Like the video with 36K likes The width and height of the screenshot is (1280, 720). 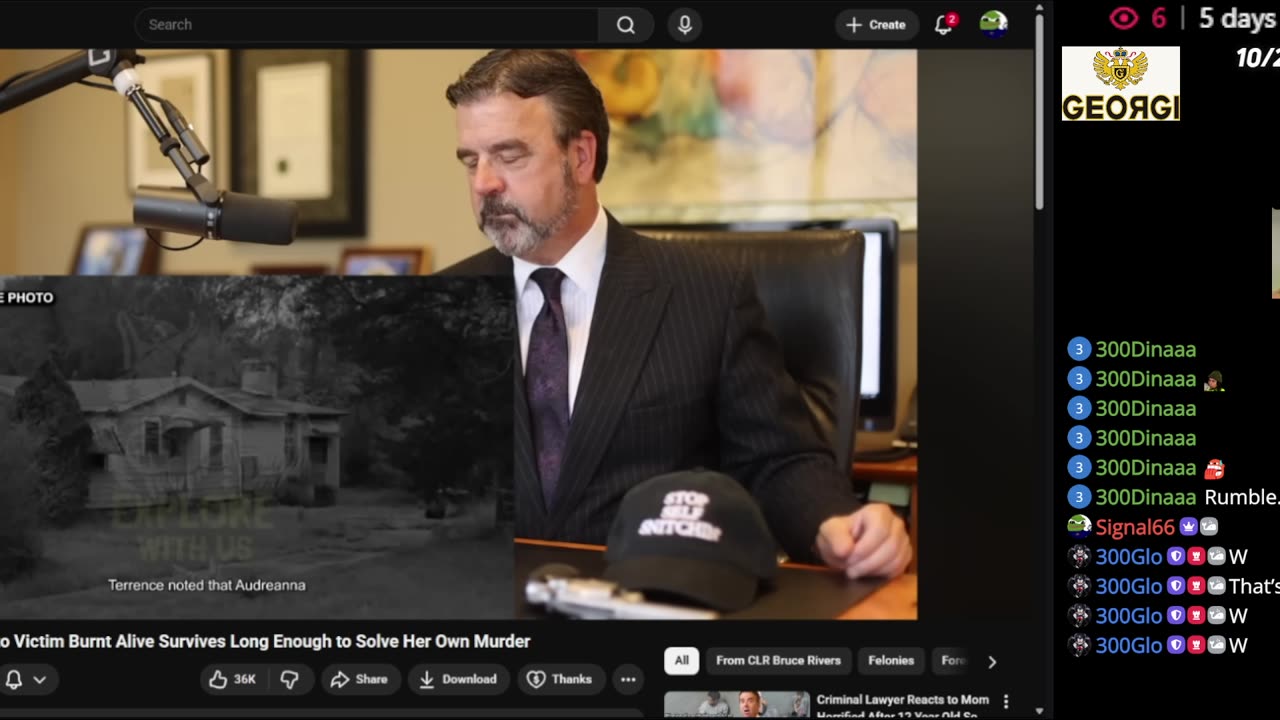pyautogui.click(x=232, y=679)
